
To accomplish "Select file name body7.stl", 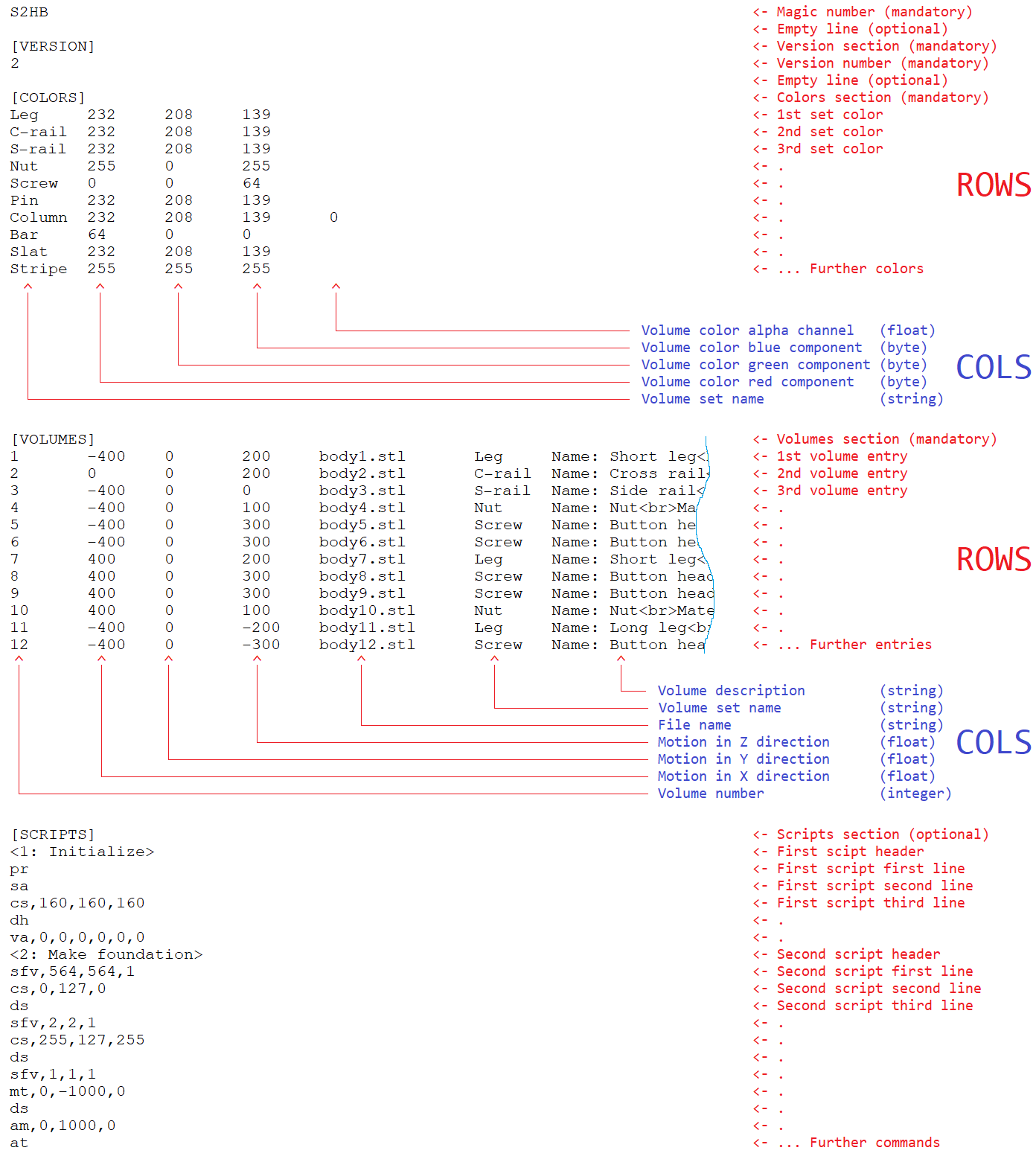I will [362, 559].
